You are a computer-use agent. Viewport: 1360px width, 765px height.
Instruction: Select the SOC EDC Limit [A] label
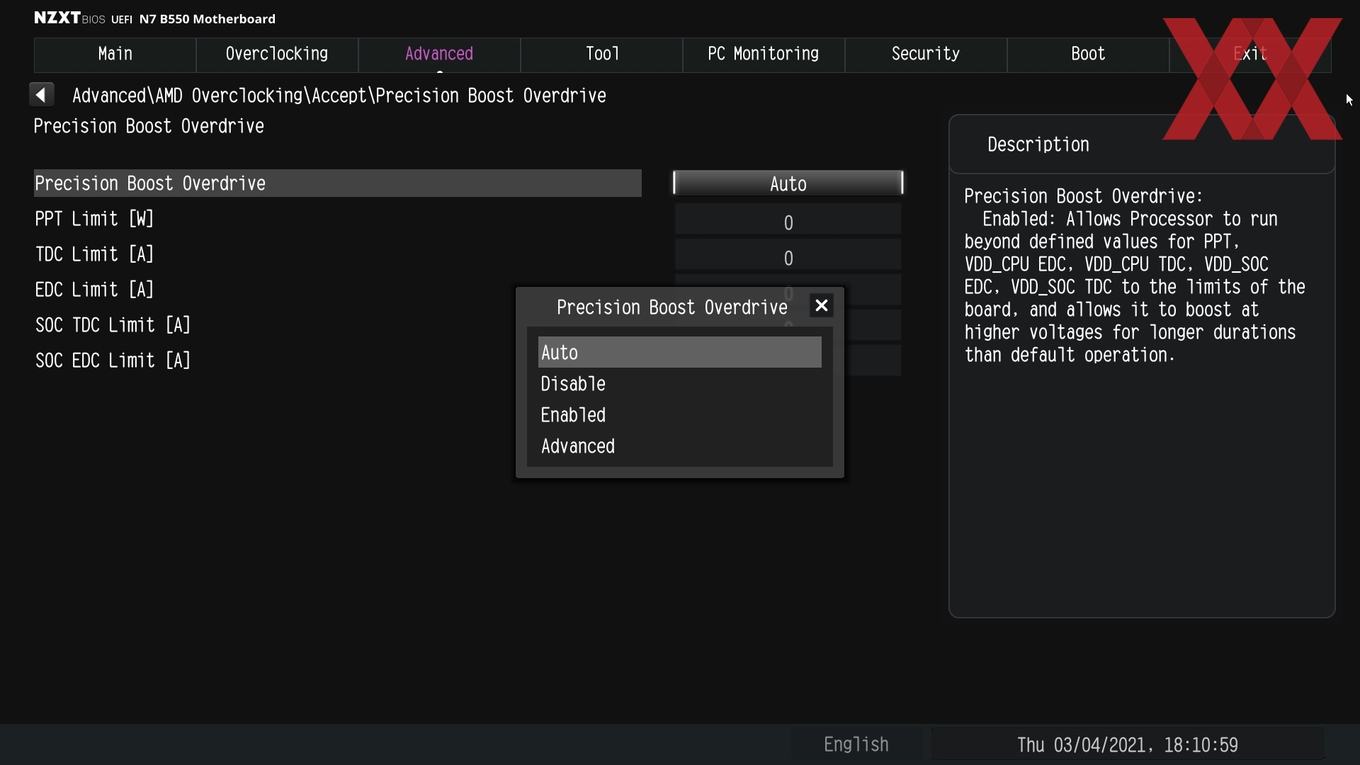[x=113, y=360]
